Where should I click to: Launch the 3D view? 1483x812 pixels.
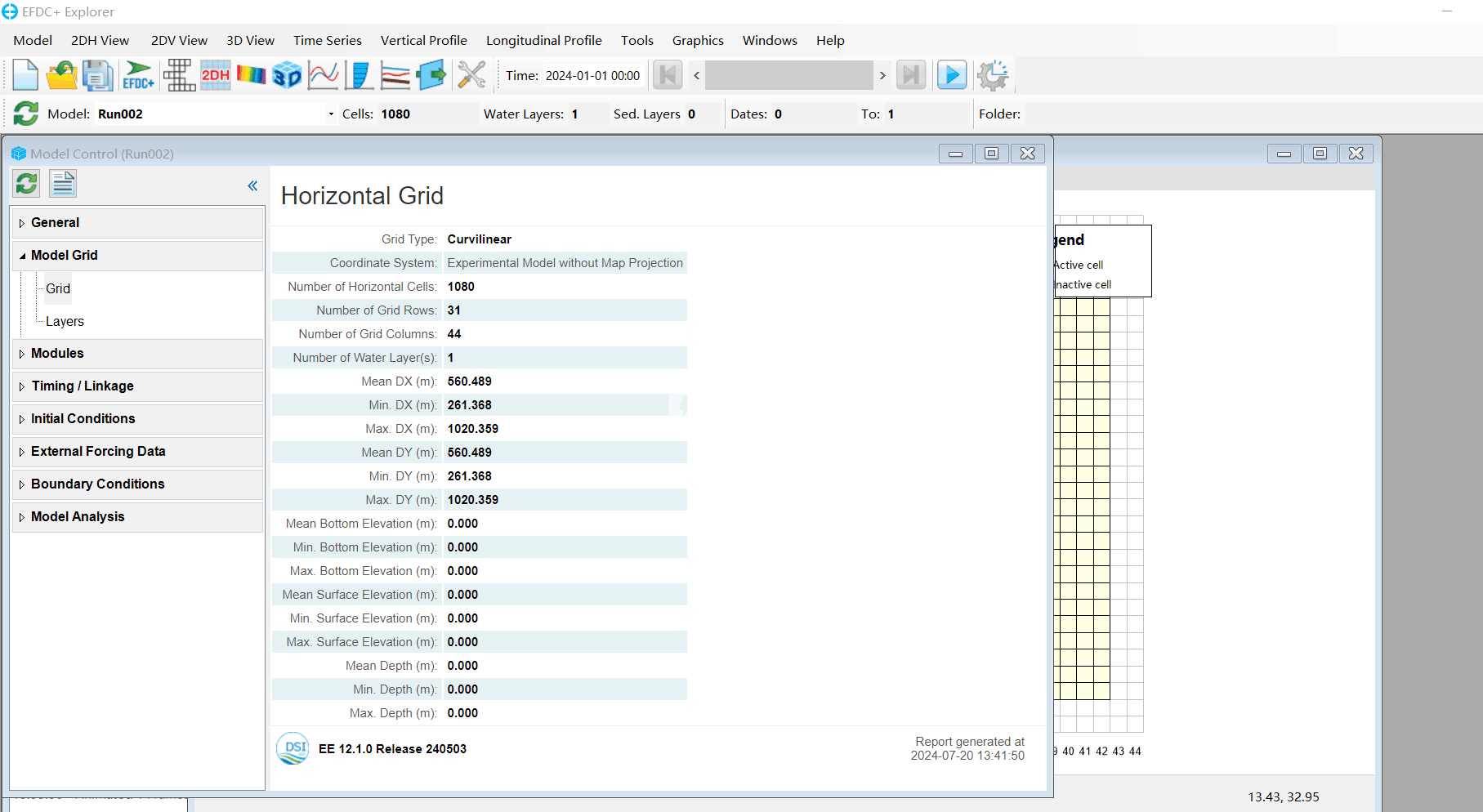tap(287, 75)
